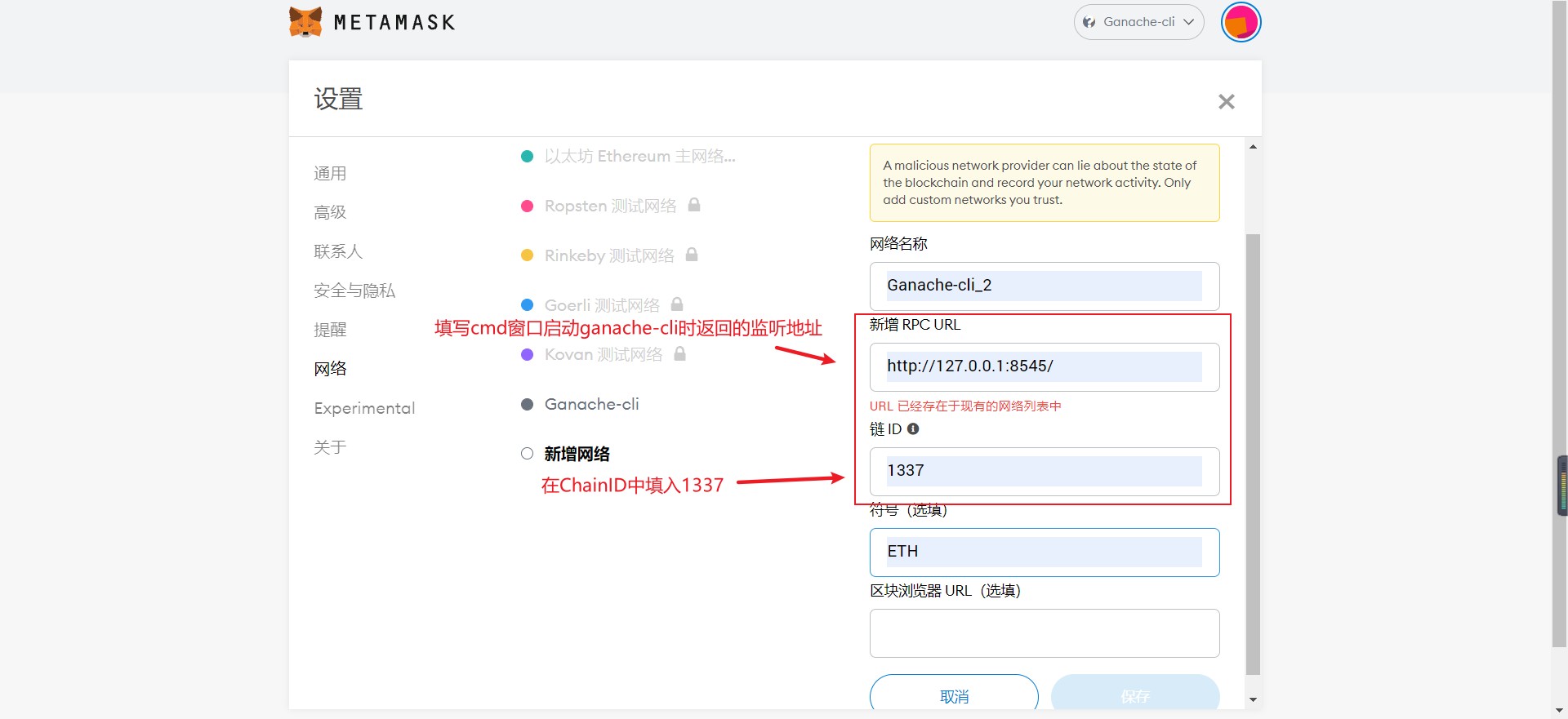Open the 联系人 settings tab
The height and width of the screenshot is (719, 1568).
point(338,251)
